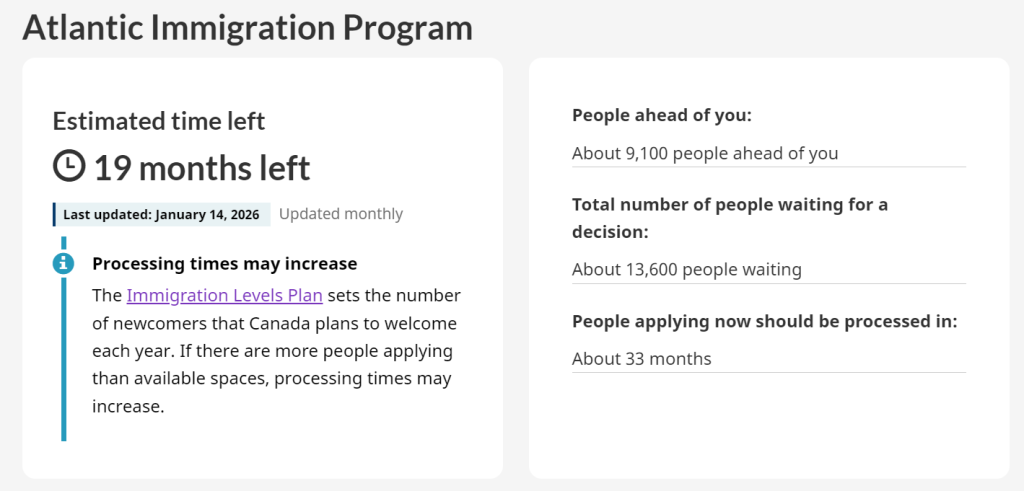Viewport: 1024px width, 491px height.
Task: Click the Atlantic Immigration Program page heading
Action: [247, 28]
